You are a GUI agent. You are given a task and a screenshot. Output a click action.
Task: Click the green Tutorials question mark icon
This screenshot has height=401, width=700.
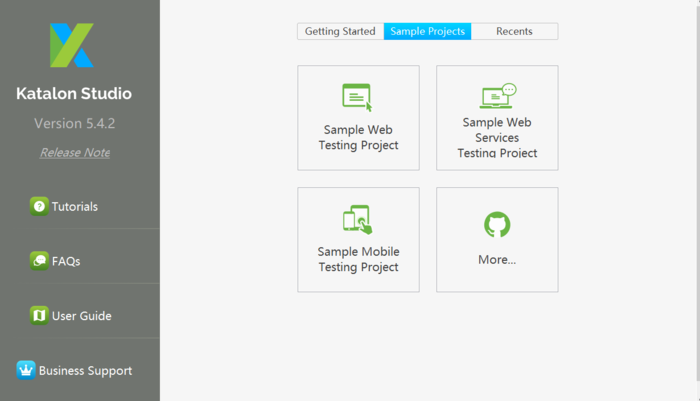pos(39,206)
